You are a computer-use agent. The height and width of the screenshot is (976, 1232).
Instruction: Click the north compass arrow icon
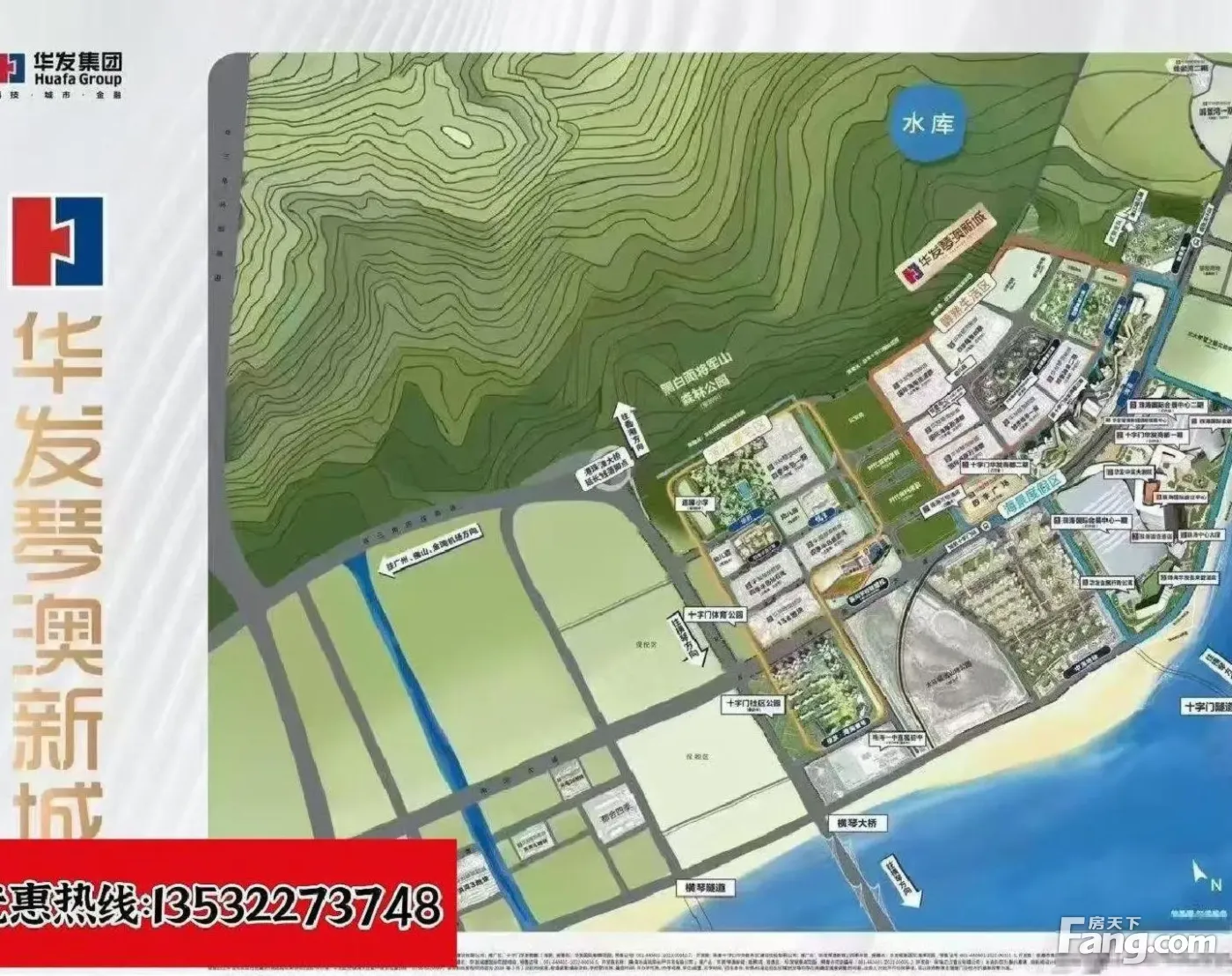click(x=1200, y=876)
